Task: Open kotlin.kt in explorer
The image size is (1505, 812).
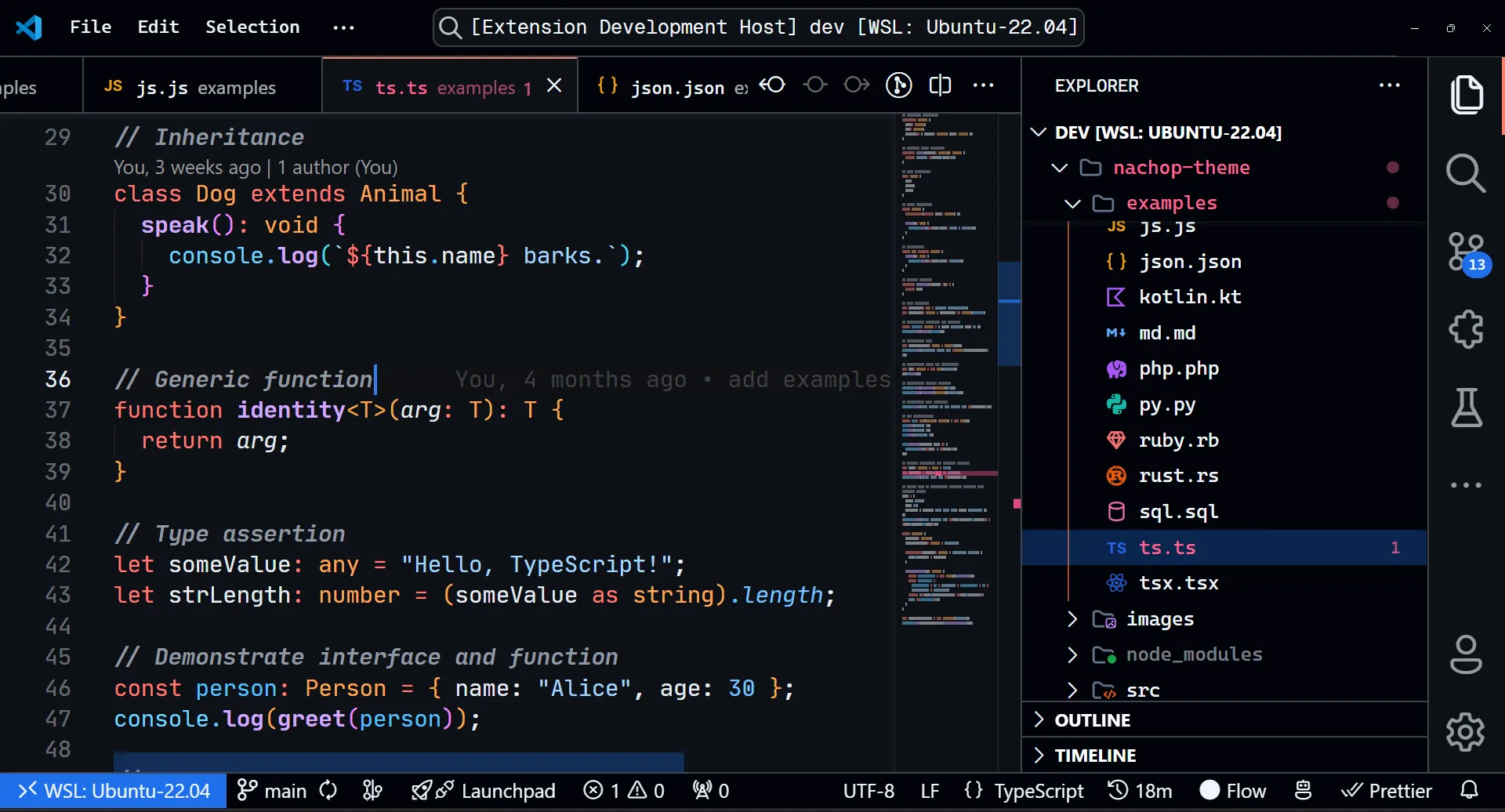Action: 1224,298
